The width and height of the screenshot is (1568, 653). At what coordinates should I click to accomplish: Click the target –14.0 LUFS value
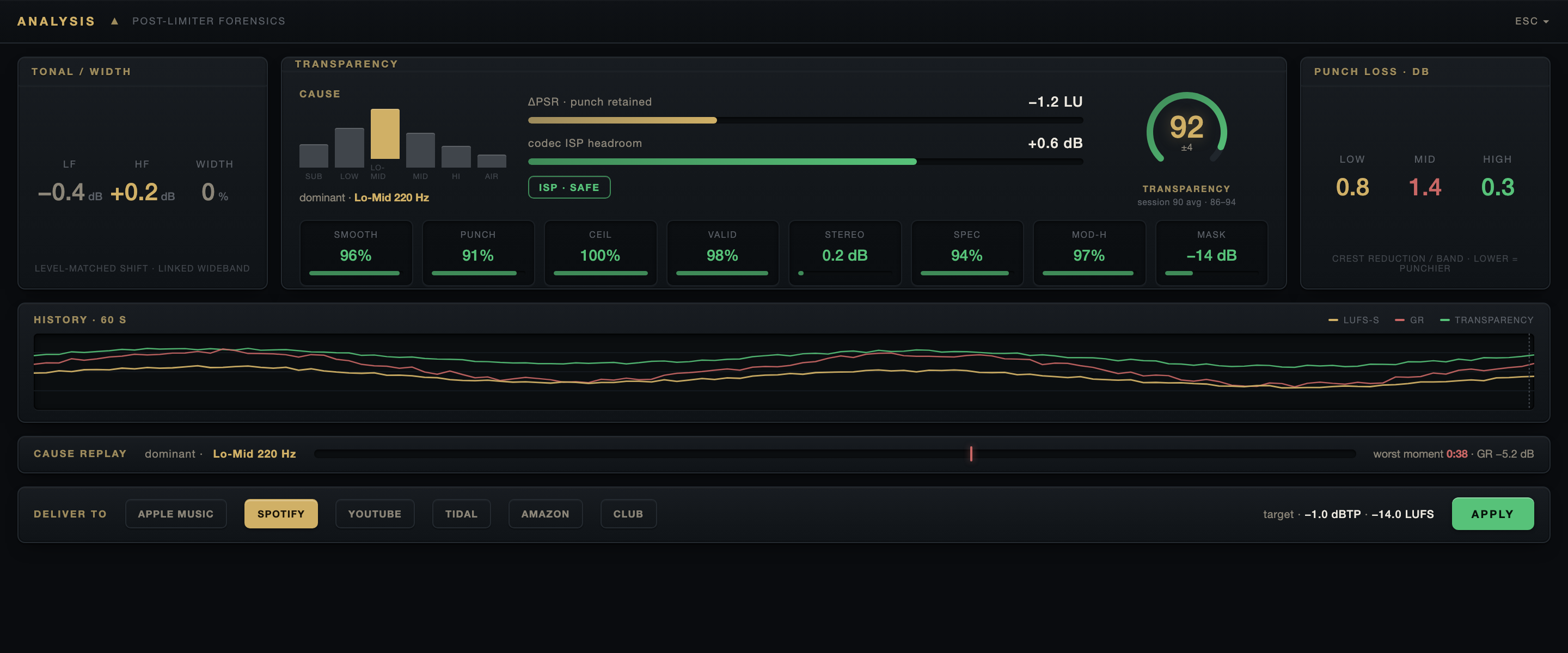[x=1402, y=514]
